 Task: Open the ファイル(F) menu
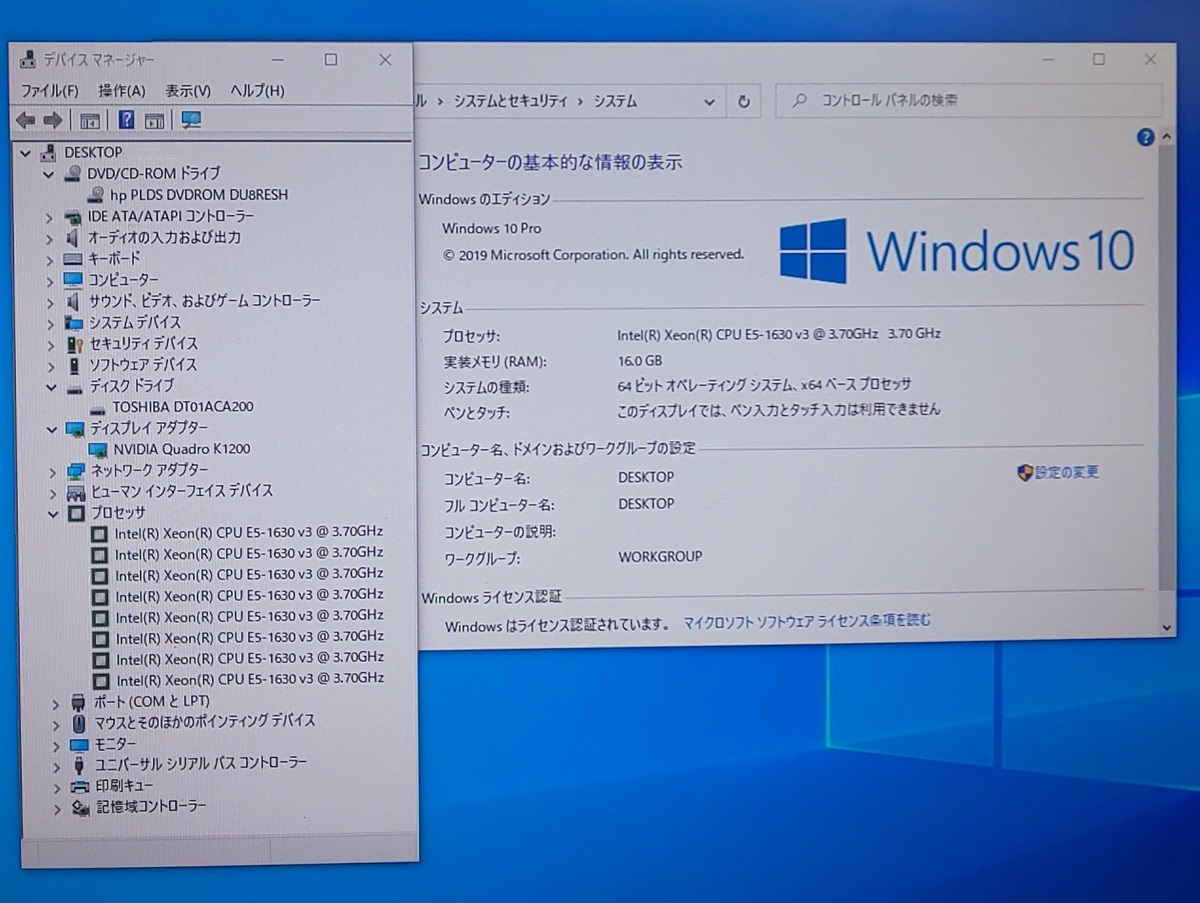50,91
